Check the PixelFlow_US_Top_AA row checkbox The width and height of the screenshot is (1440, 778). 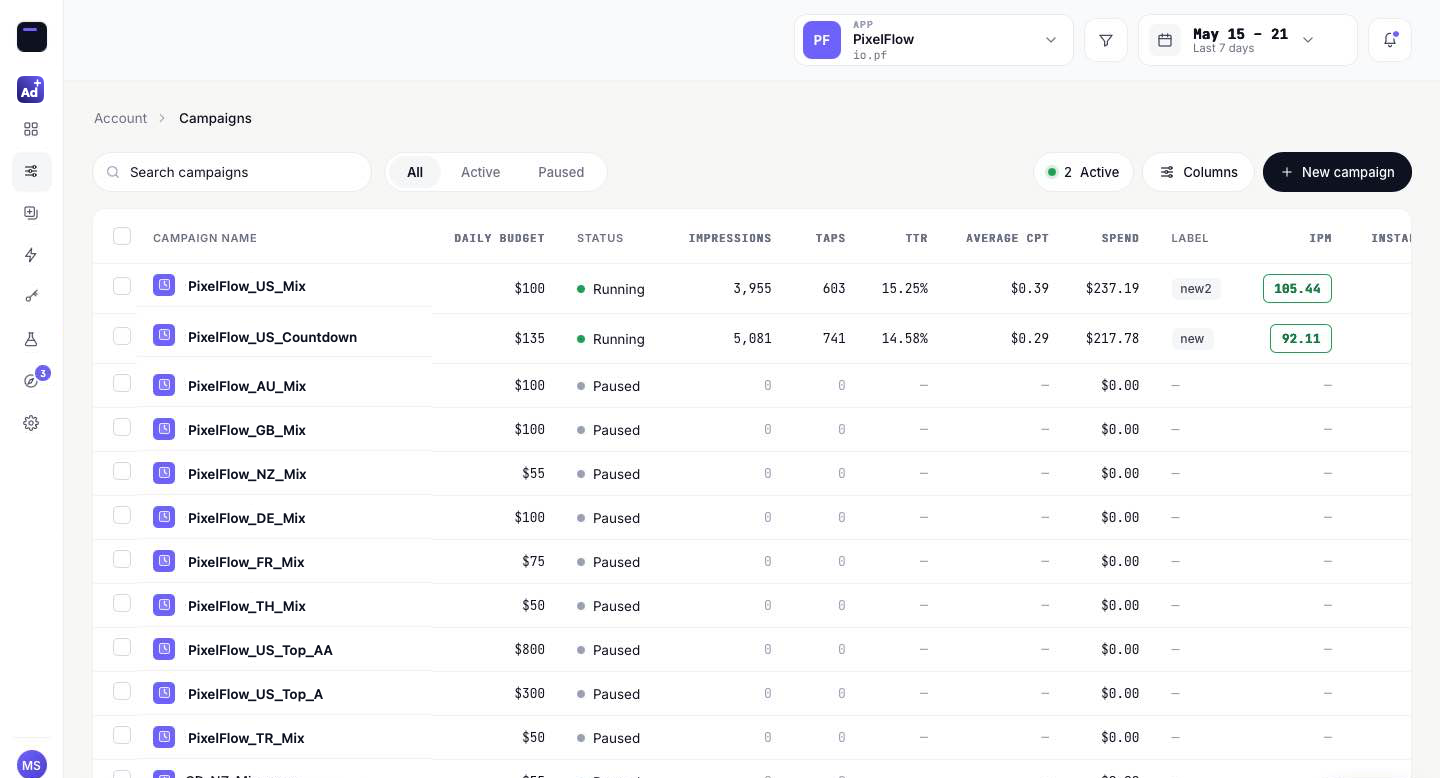[122, 647]
